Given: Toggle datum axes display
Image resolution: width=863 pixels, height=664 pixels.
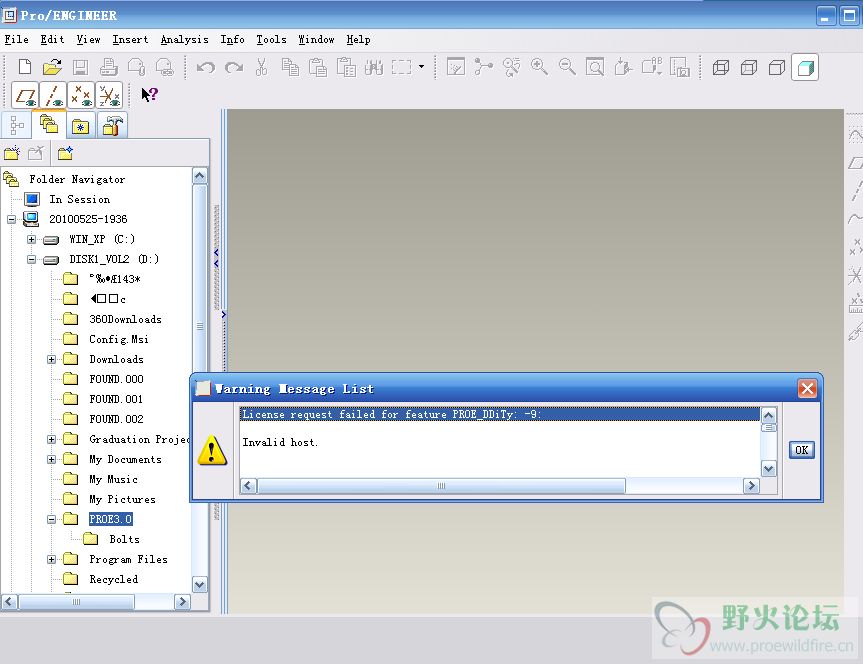Looking at the screenshot, I should pos(53,95).
